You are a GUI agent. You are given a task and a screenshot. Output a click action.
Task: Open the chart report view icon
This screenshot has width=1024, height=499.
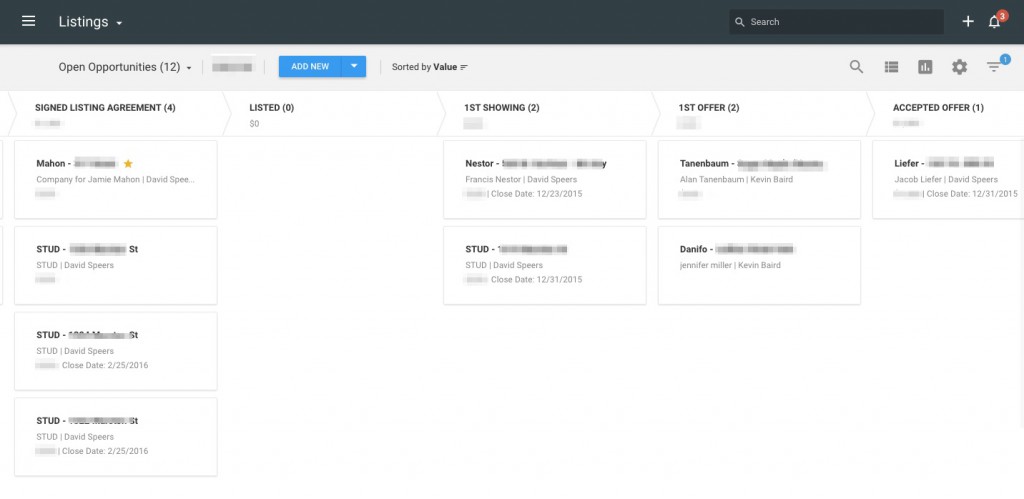click(925, 67)
